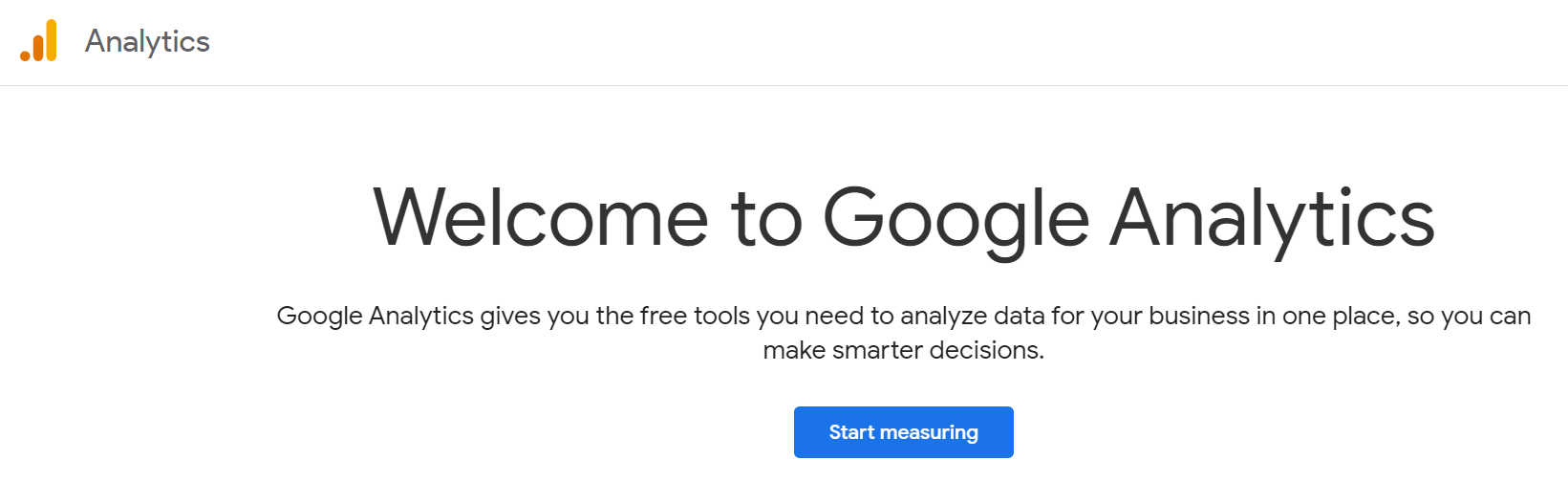The height and width of the screenshot is (482, 1568).
Task: Click "so you can" ending the first description line
Action: pyautogui.click(x=1470, y=316)
